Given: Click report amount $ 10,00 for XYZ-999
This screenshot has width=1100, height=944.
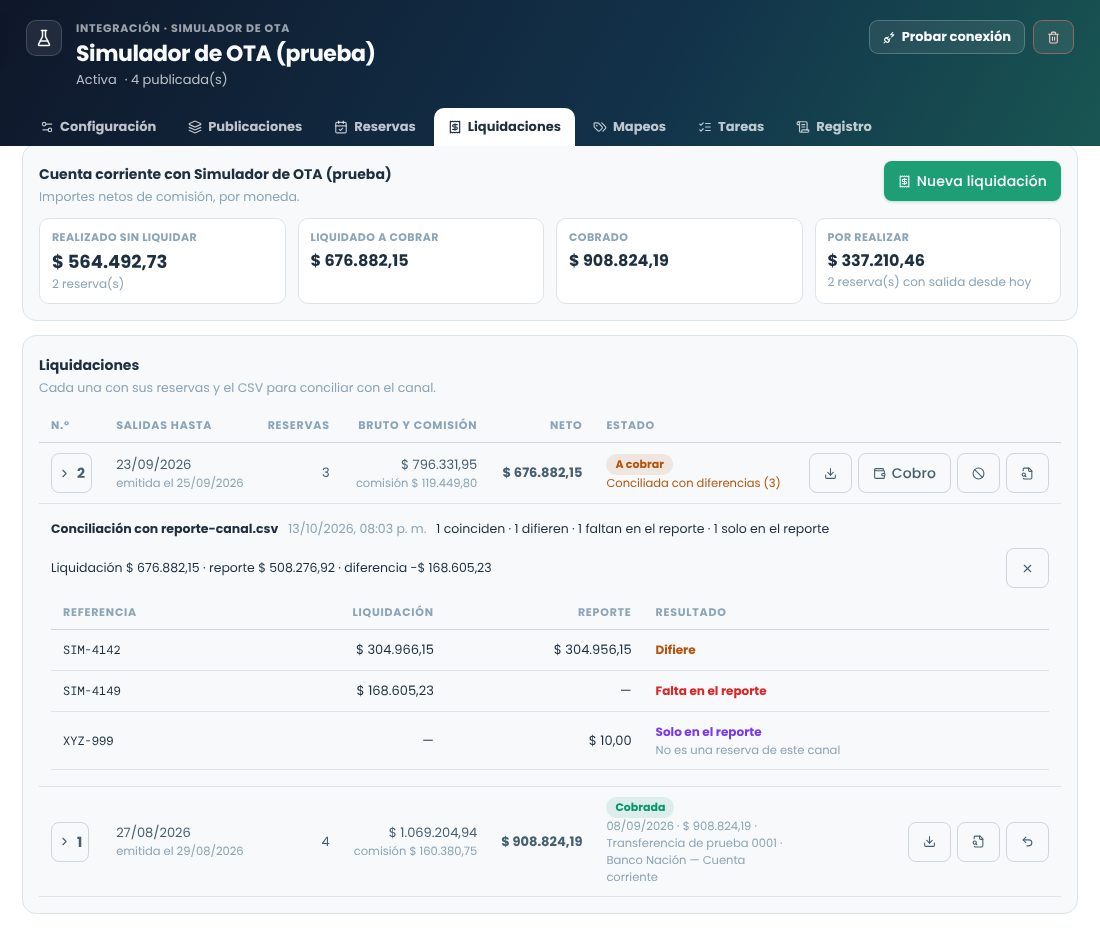Looking at the screenshot, I should click(x=610, y=741).
